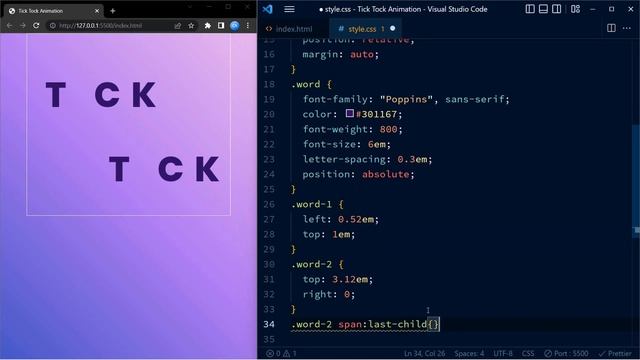Click the .word-1 selector
Screen dimensions: 640x360
tap(312, 204)
